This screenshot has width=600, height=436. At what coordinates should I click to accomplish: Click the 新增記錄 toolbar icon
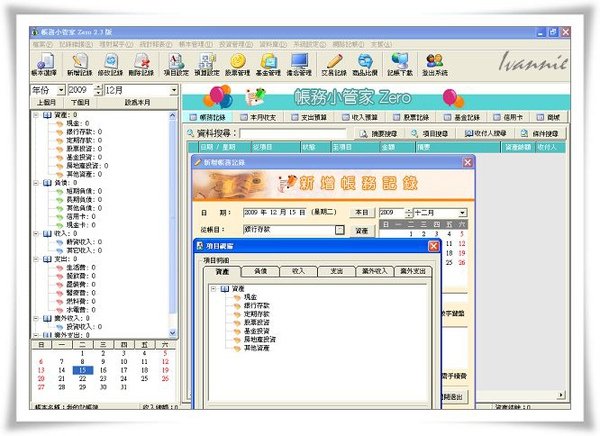coord(80,64)
